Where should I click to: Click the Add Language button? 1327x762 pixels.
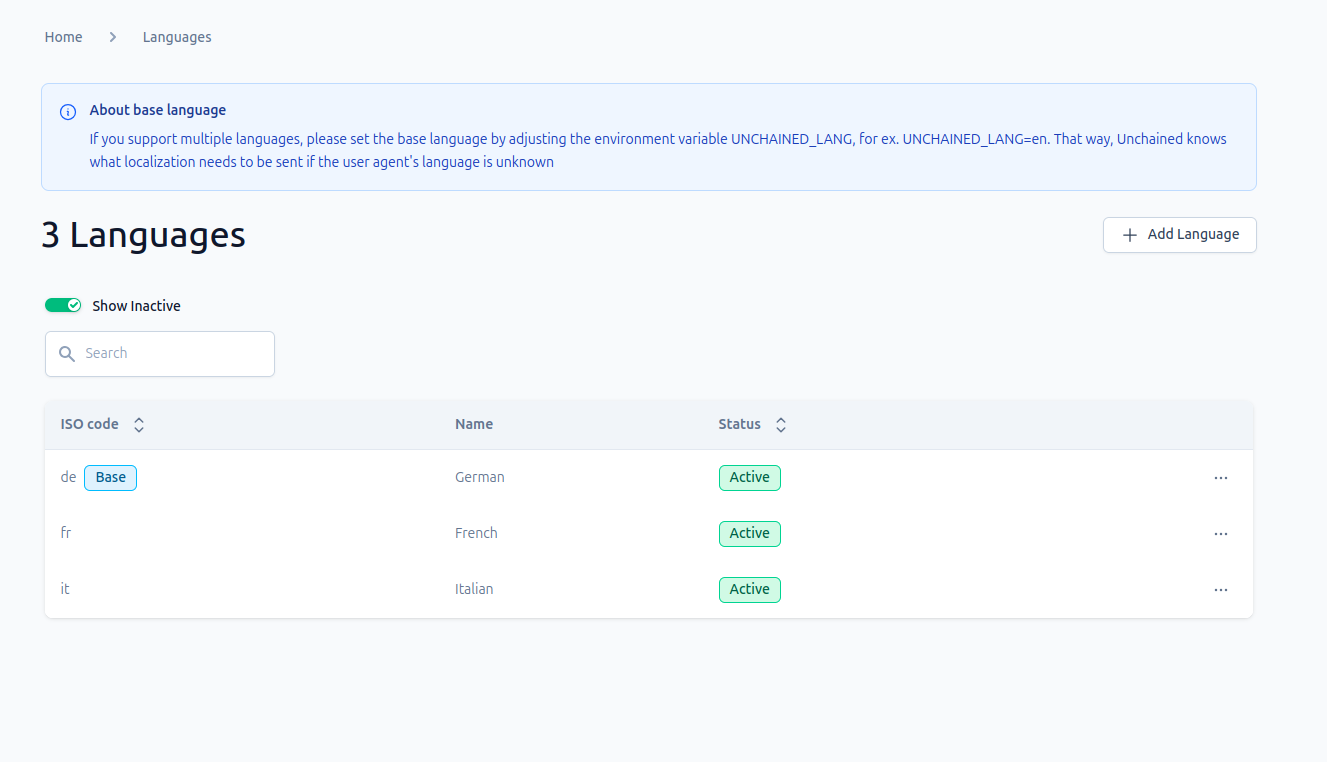click(1180, 235)
